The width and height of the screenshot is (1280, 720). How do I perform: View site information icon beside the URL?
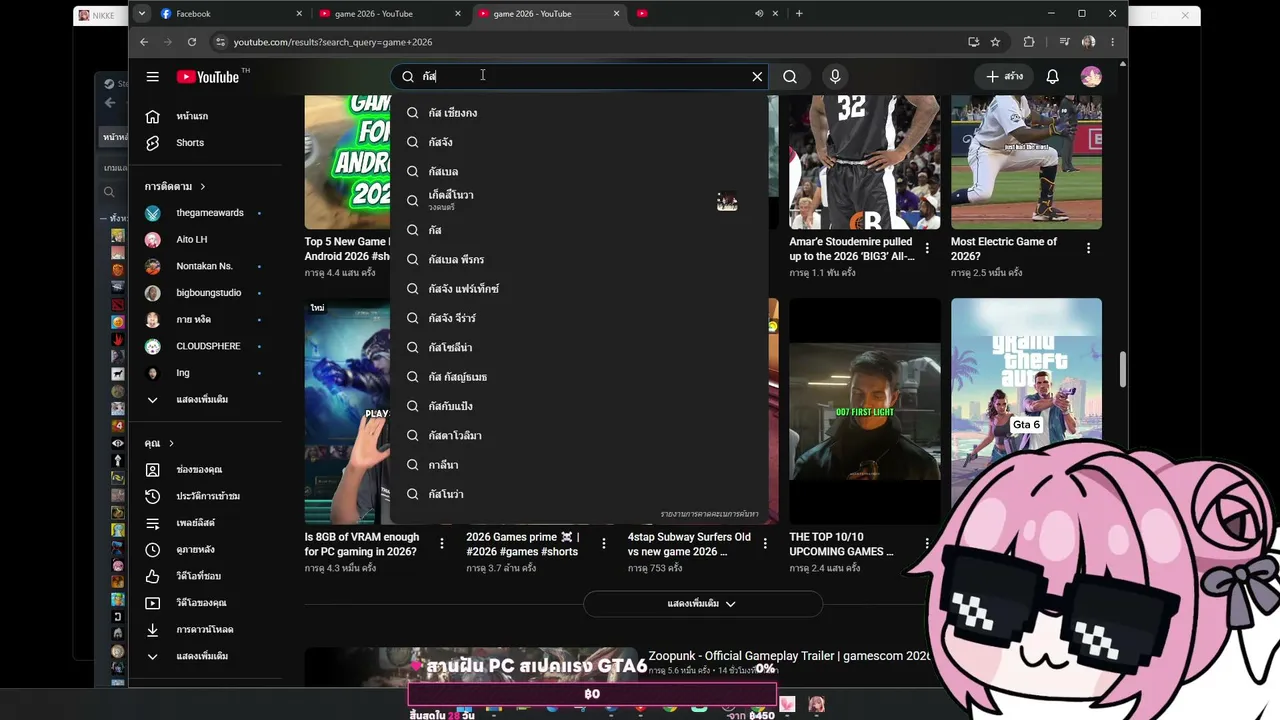point(220,42)
